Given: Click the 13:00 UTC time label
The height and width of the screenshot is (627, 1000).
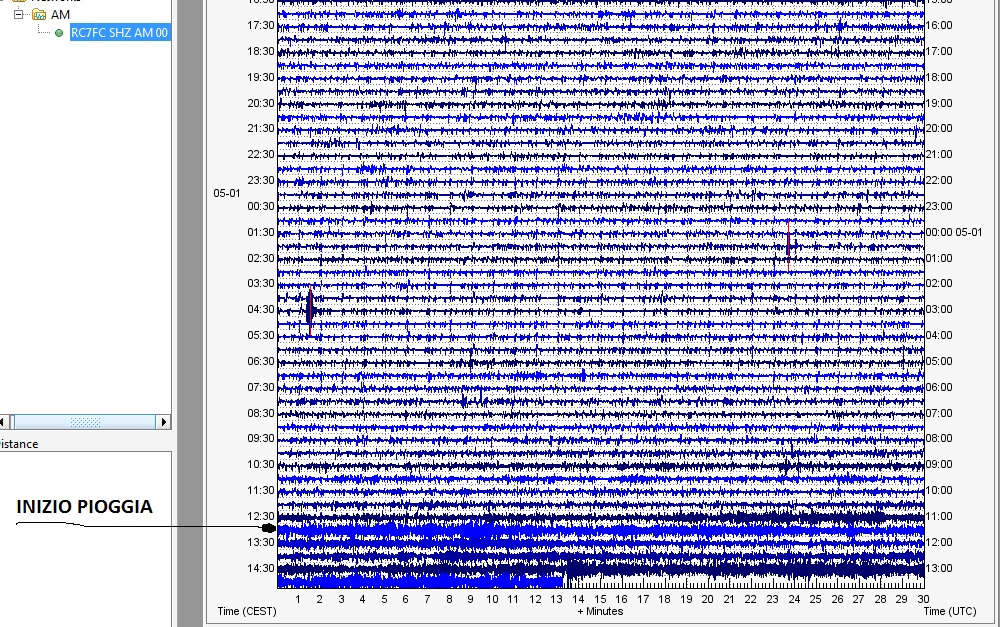Looking at the screenshot, I should [939, 568].
